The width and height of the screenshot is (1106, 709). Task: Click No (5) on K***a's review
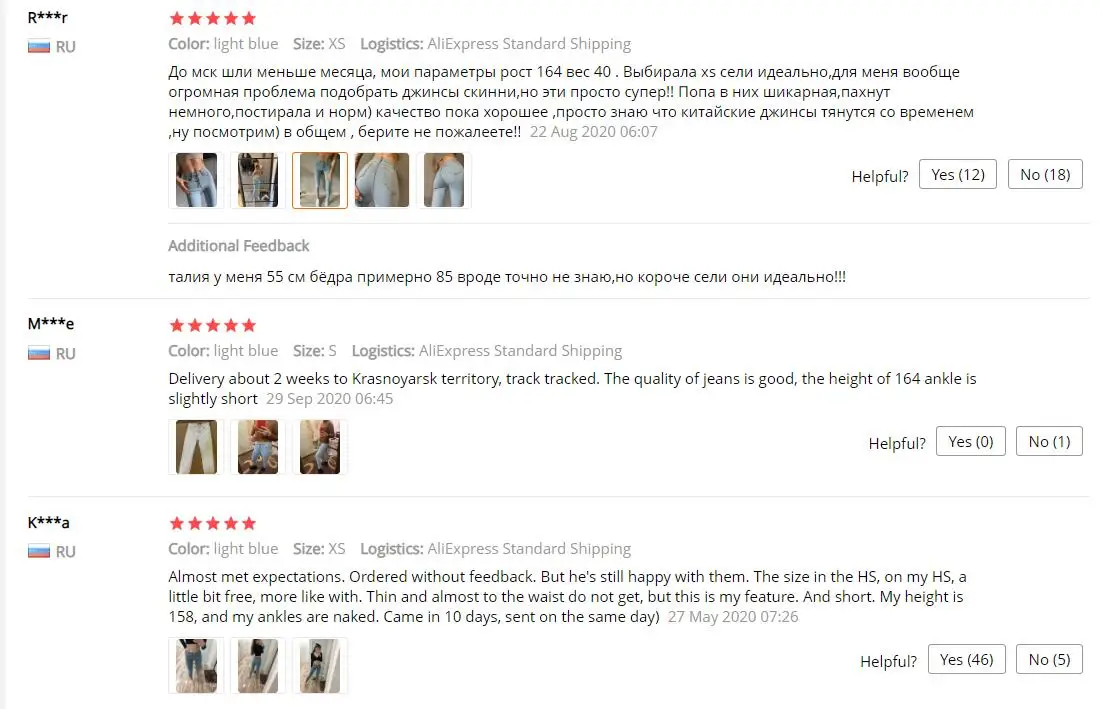[1050, 660]
